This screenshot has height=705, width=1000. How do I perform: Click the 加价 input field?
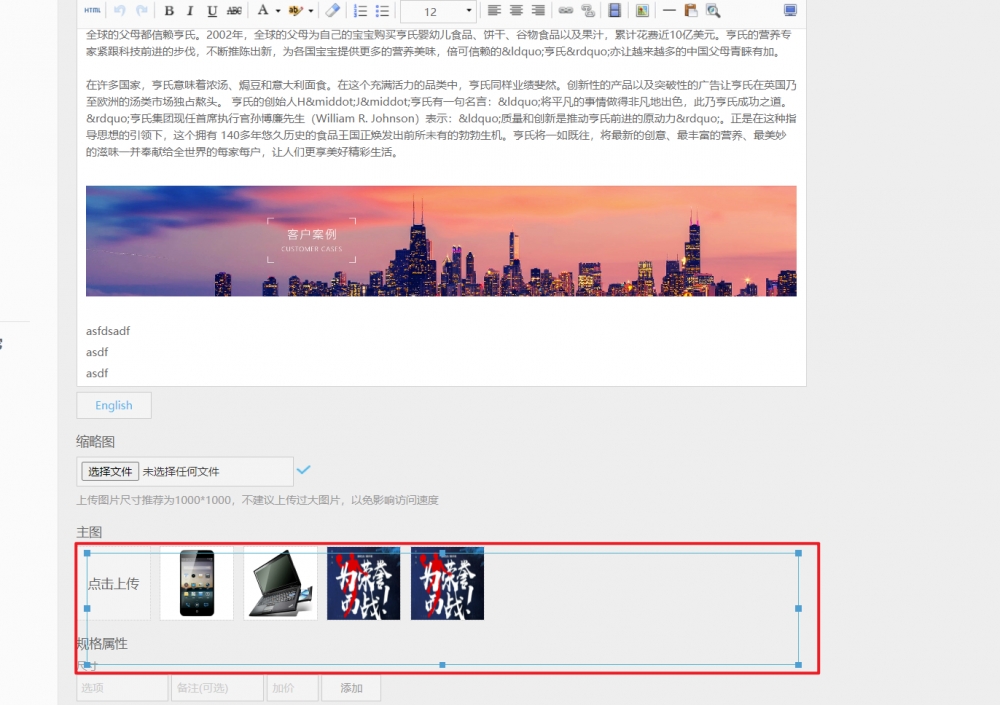pos(293,688)
